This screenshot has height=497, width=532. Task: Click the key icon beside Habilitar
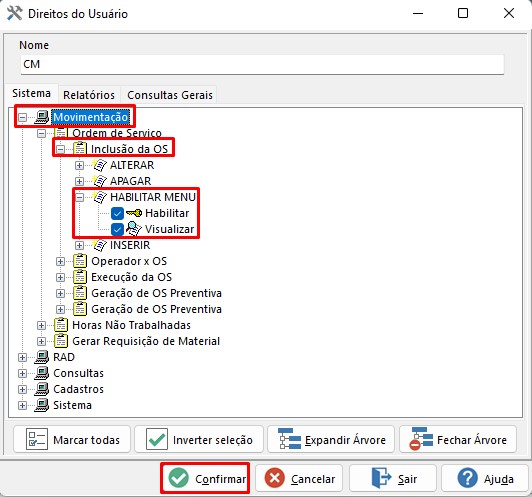[x=134, y=213]
